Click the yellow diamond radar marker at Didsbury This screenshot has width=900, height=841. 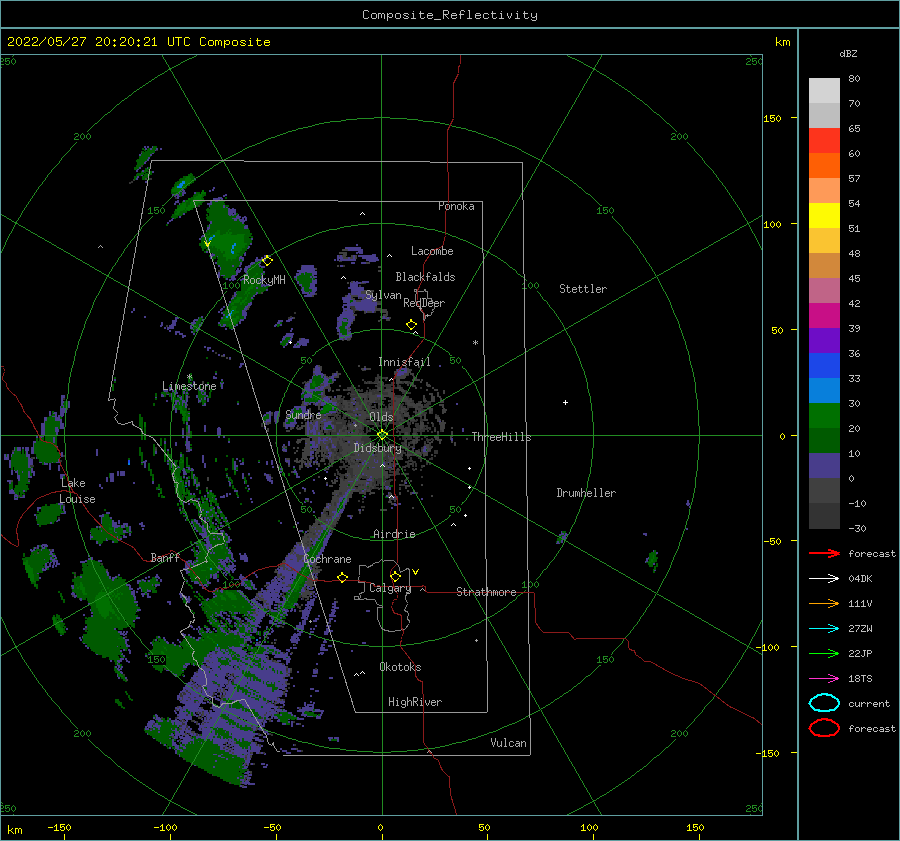pos(382,435)
